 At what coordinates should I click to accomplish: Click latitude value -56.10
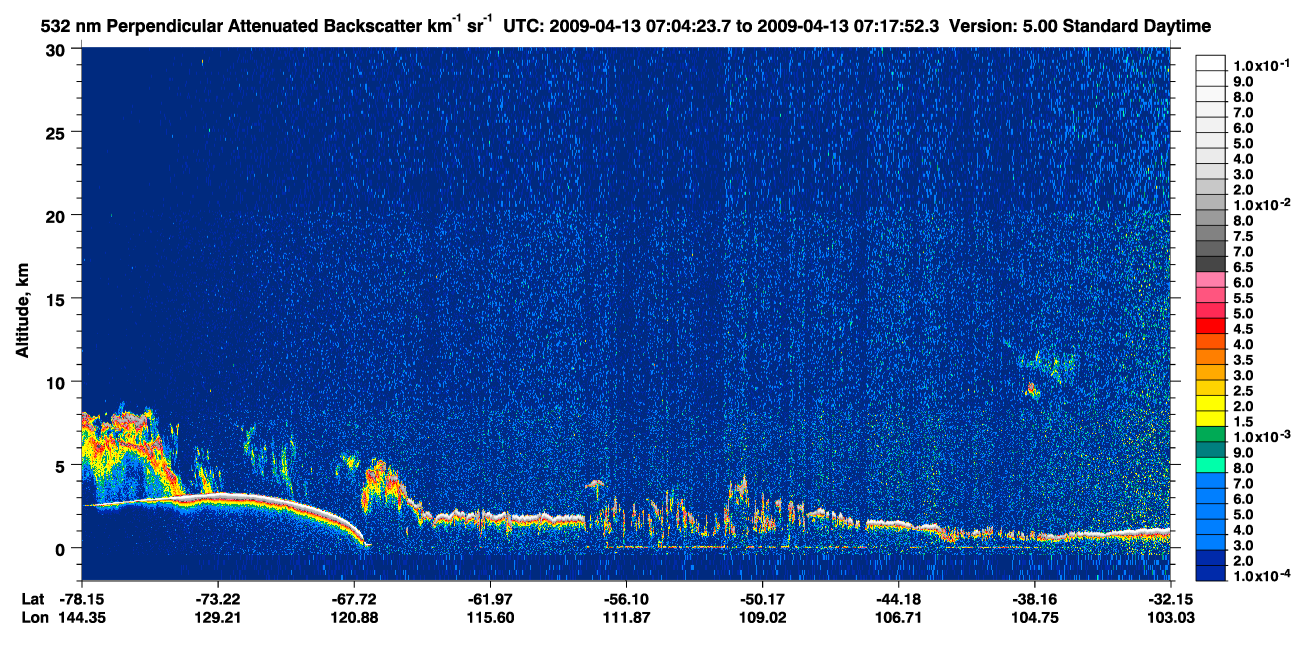coord(626,598)
